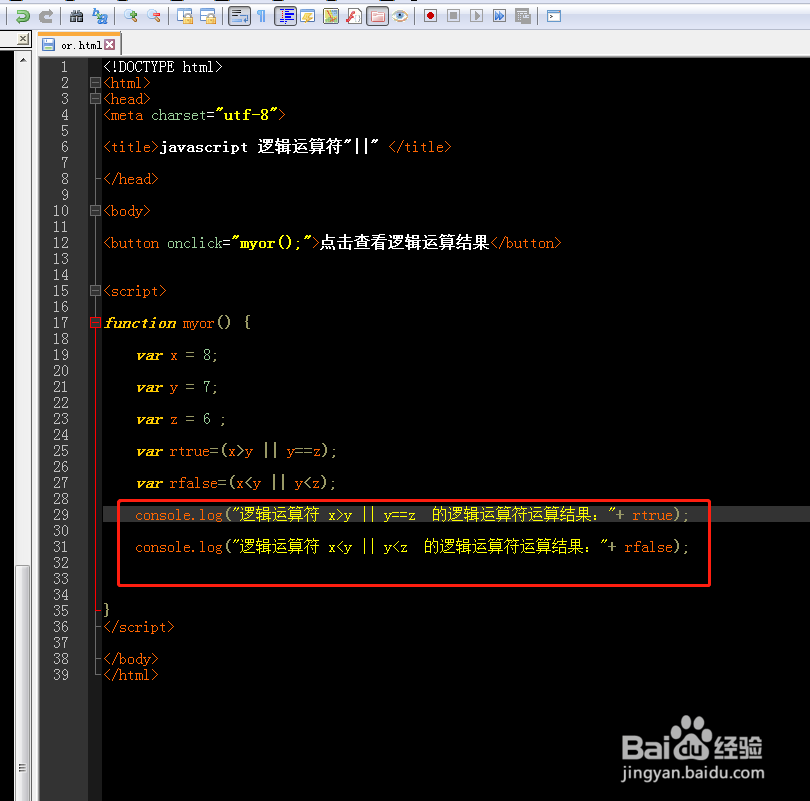Toggle the indent guide display
This screenshot has width=810, height=801.
pos(285,17)
